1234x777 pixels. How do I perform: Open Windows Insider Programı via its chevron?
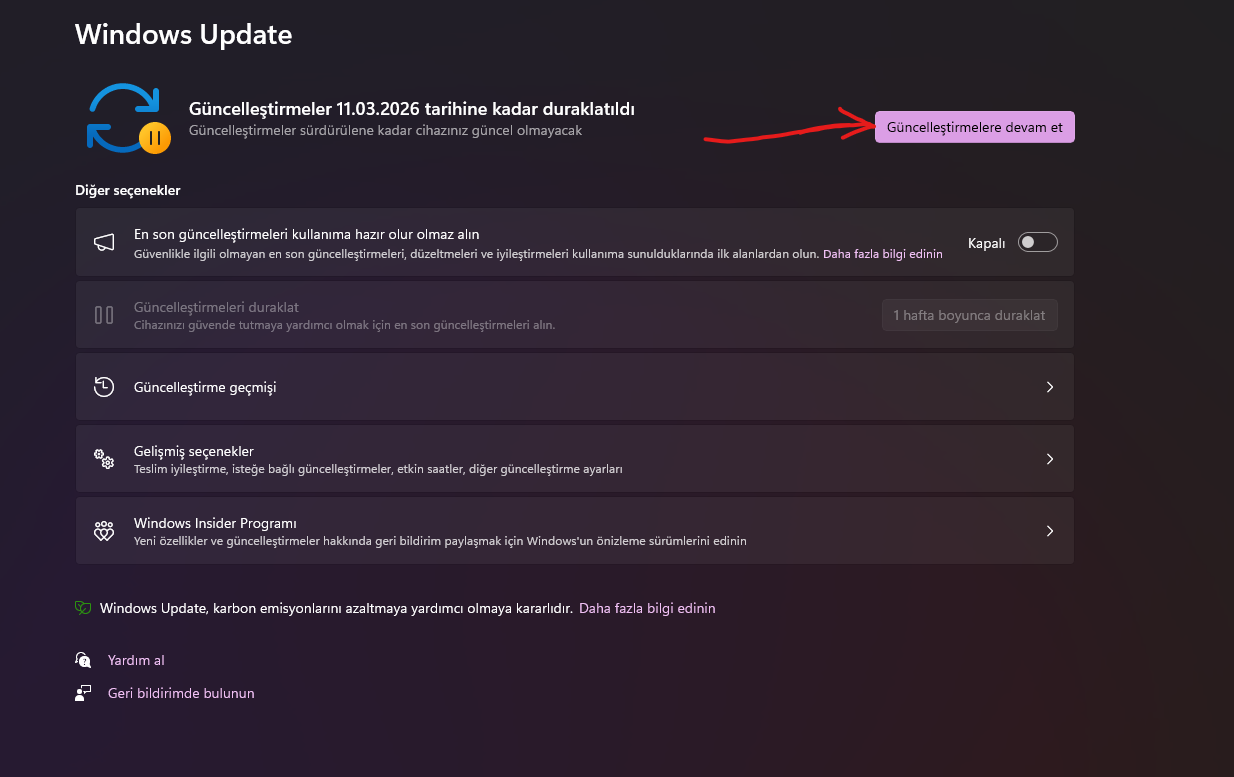point(1049,531)
